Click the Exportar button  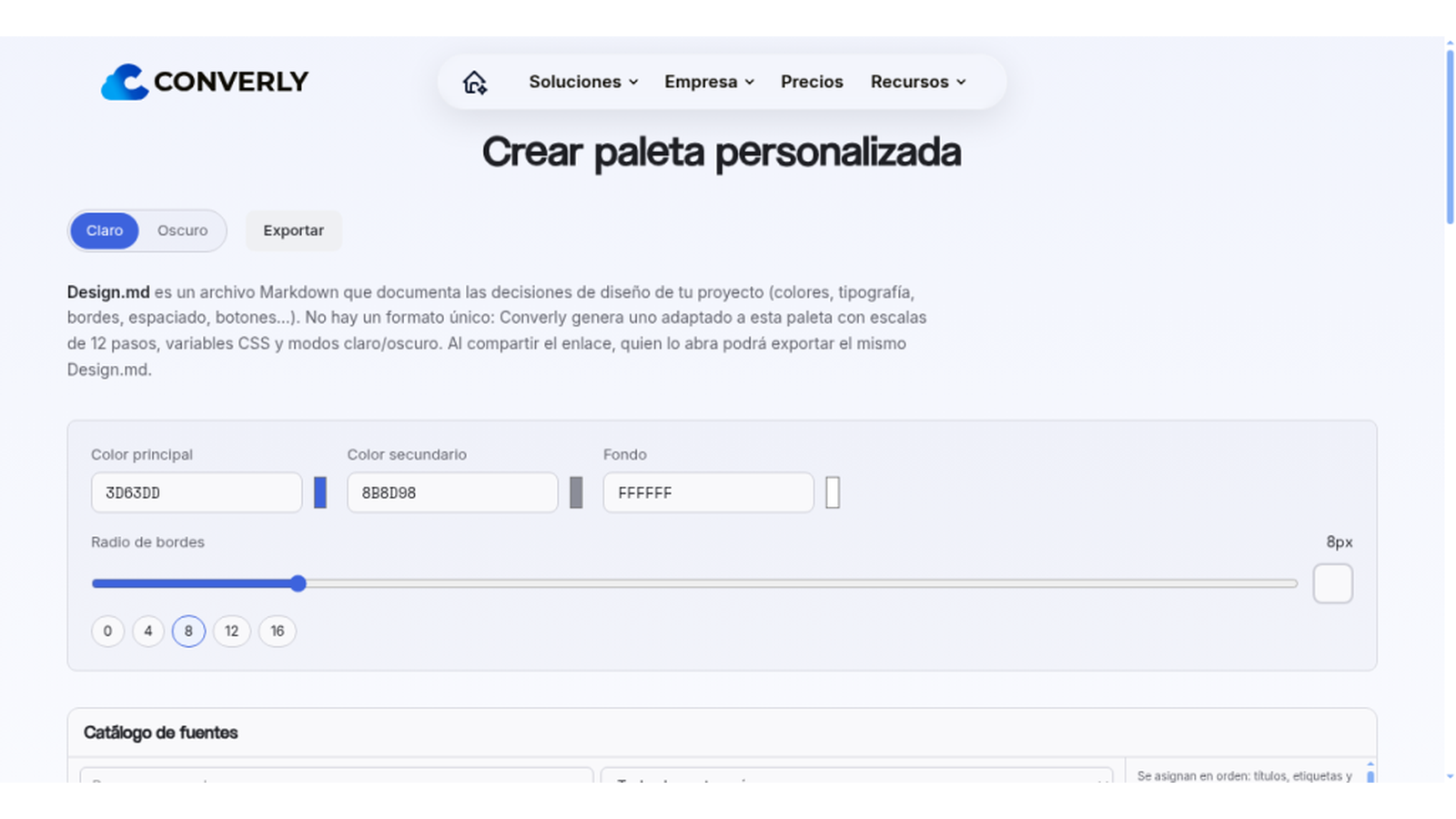click(x=293, y=230)
